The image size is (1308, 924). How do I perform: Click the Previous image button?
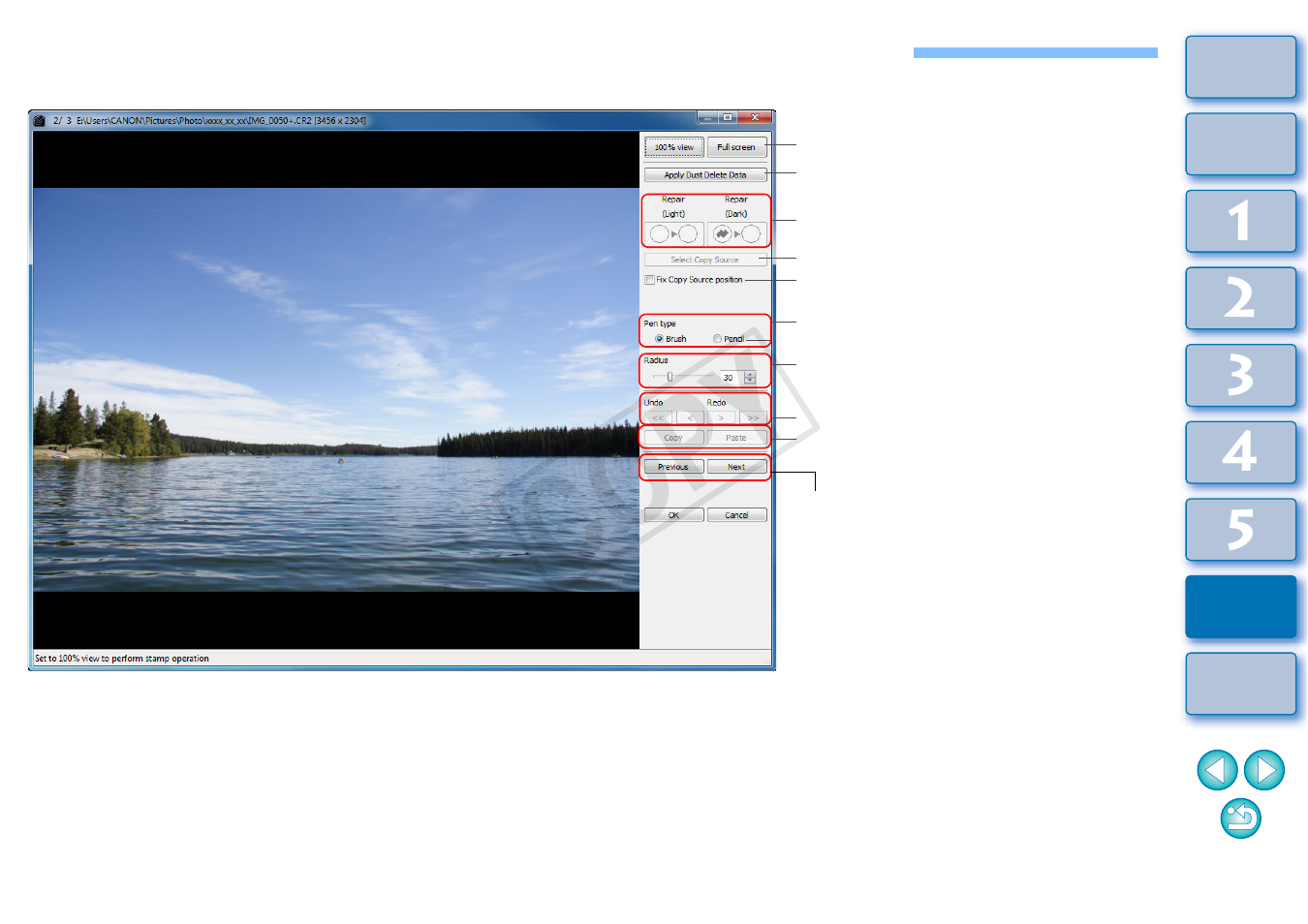pyautogui.click(x=674, y=467)
